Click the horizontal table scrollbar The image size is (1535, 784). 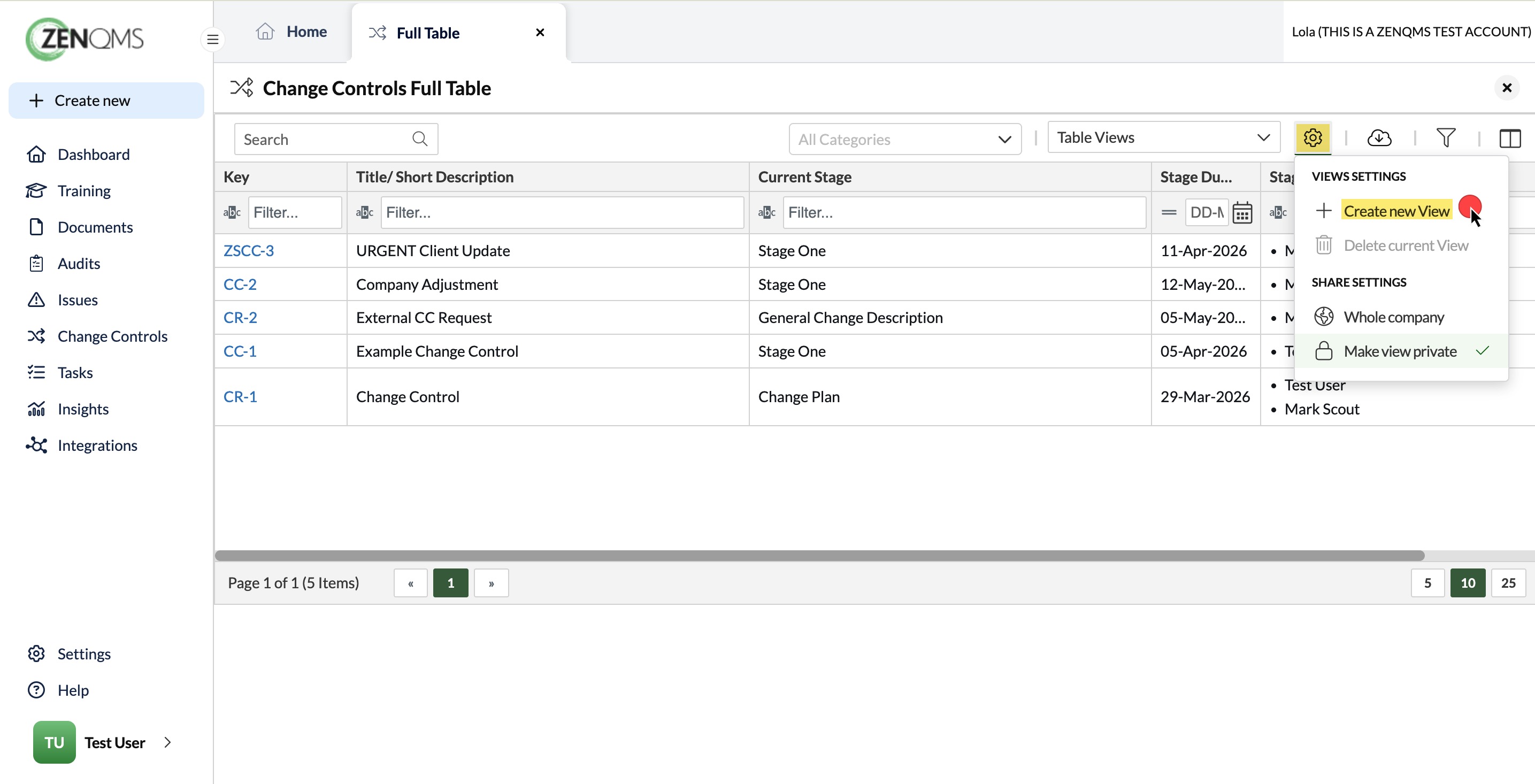coord(819,556)
